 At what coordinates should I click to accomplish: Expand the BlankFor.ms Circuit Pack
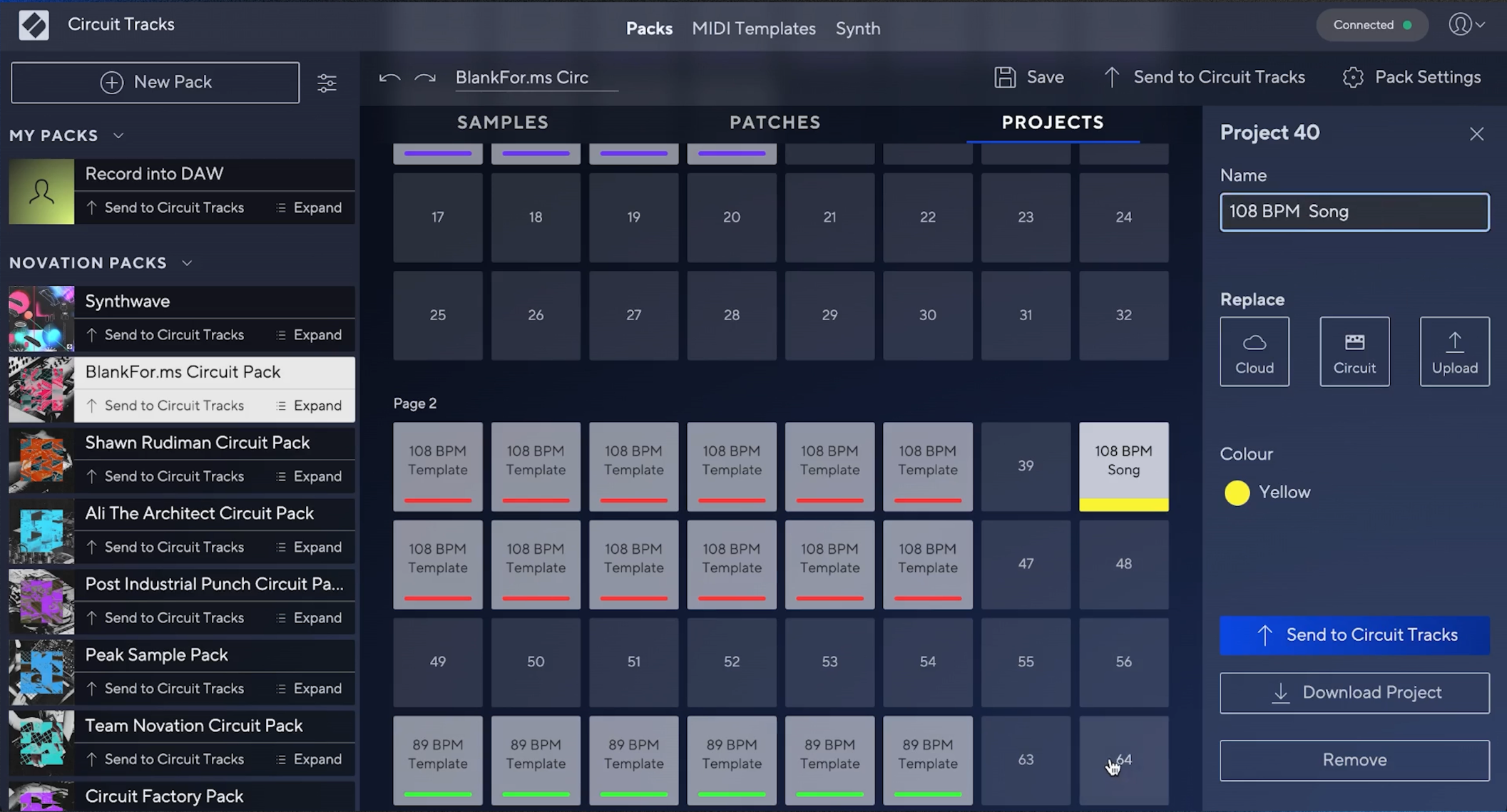(x=310, y=406)
